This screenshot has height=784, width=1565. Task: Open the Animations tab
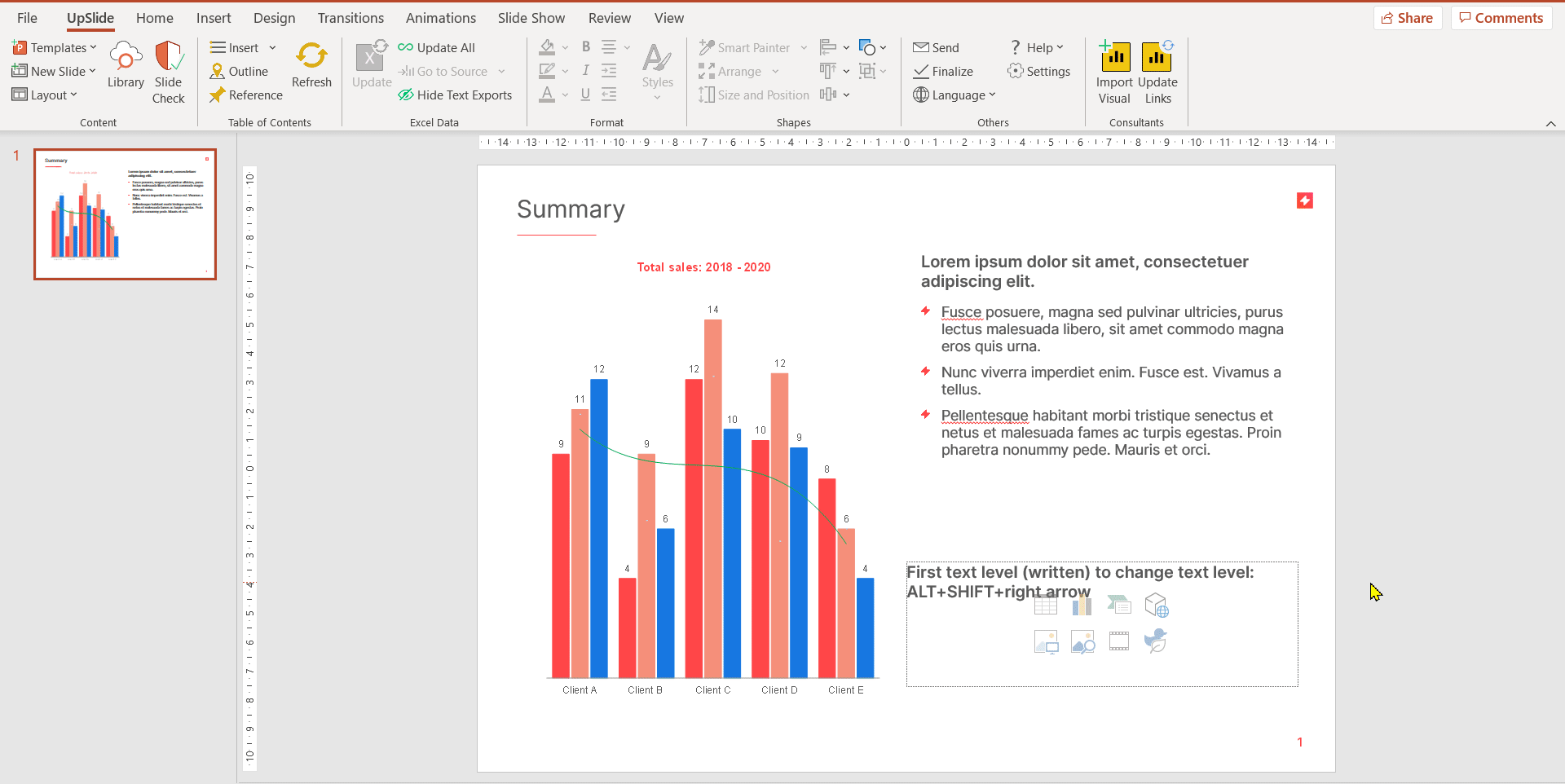click(441, 18)
